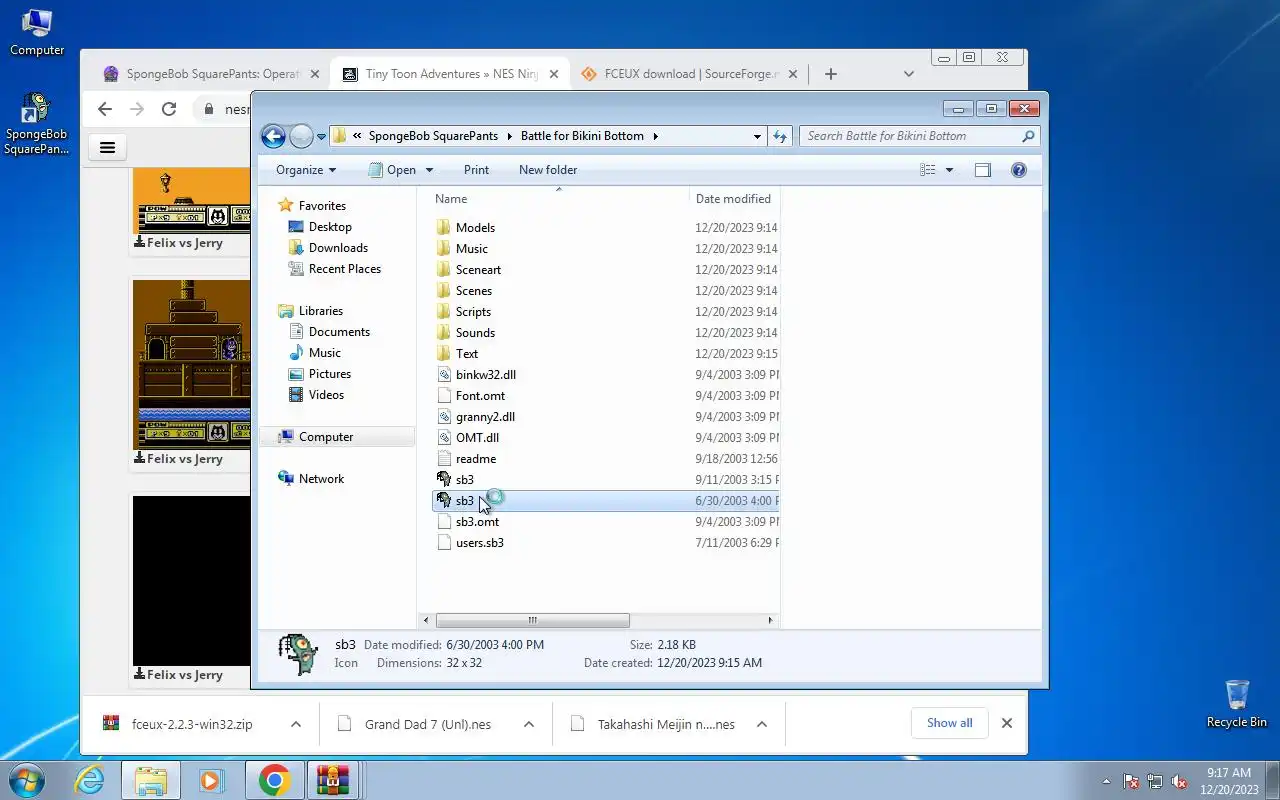The height and width of the screenshot is (800, 1280).
Task: Click Chrome's reload page button
Action: [x=169, y=109]
